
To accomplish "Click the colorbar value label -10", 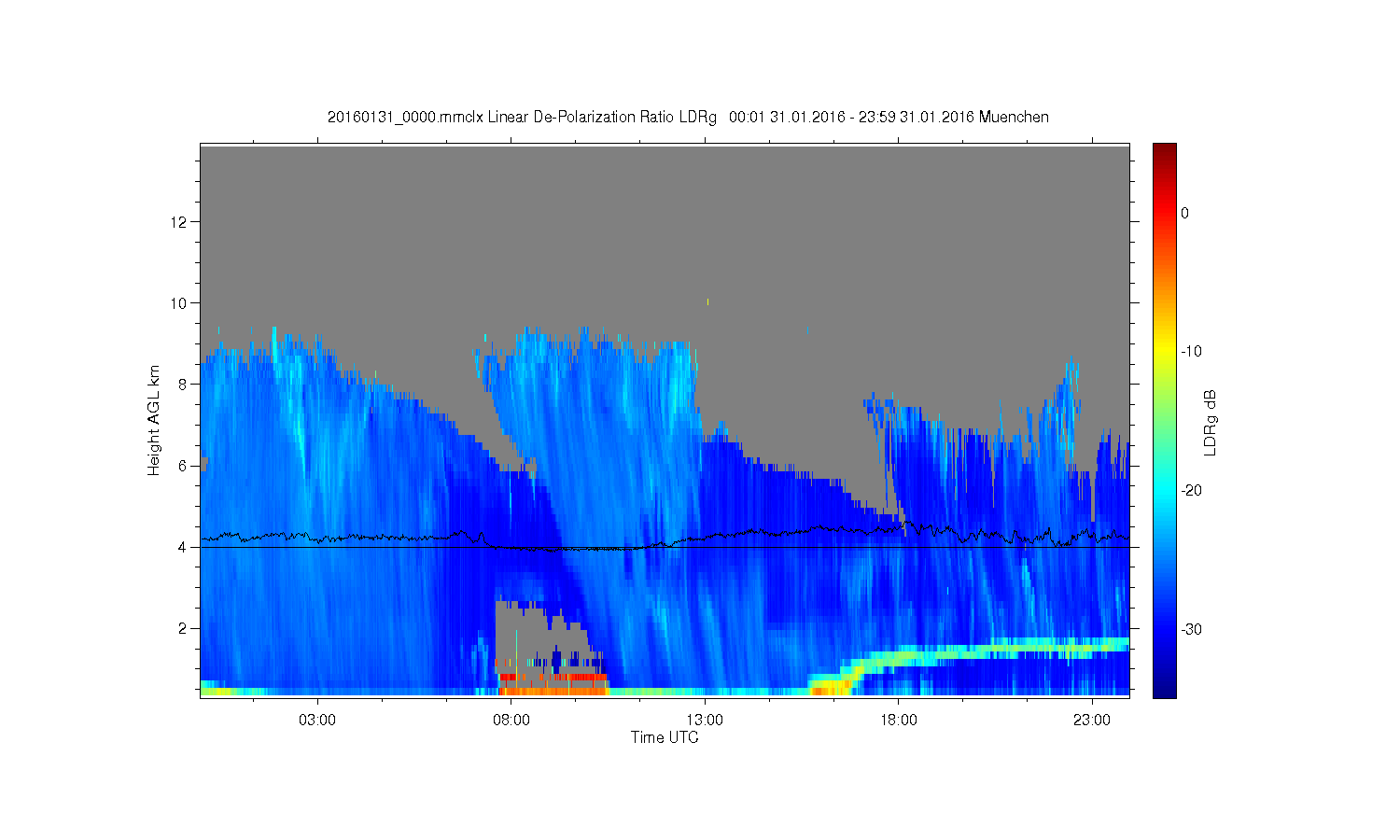I will (x=1192, y=352).
